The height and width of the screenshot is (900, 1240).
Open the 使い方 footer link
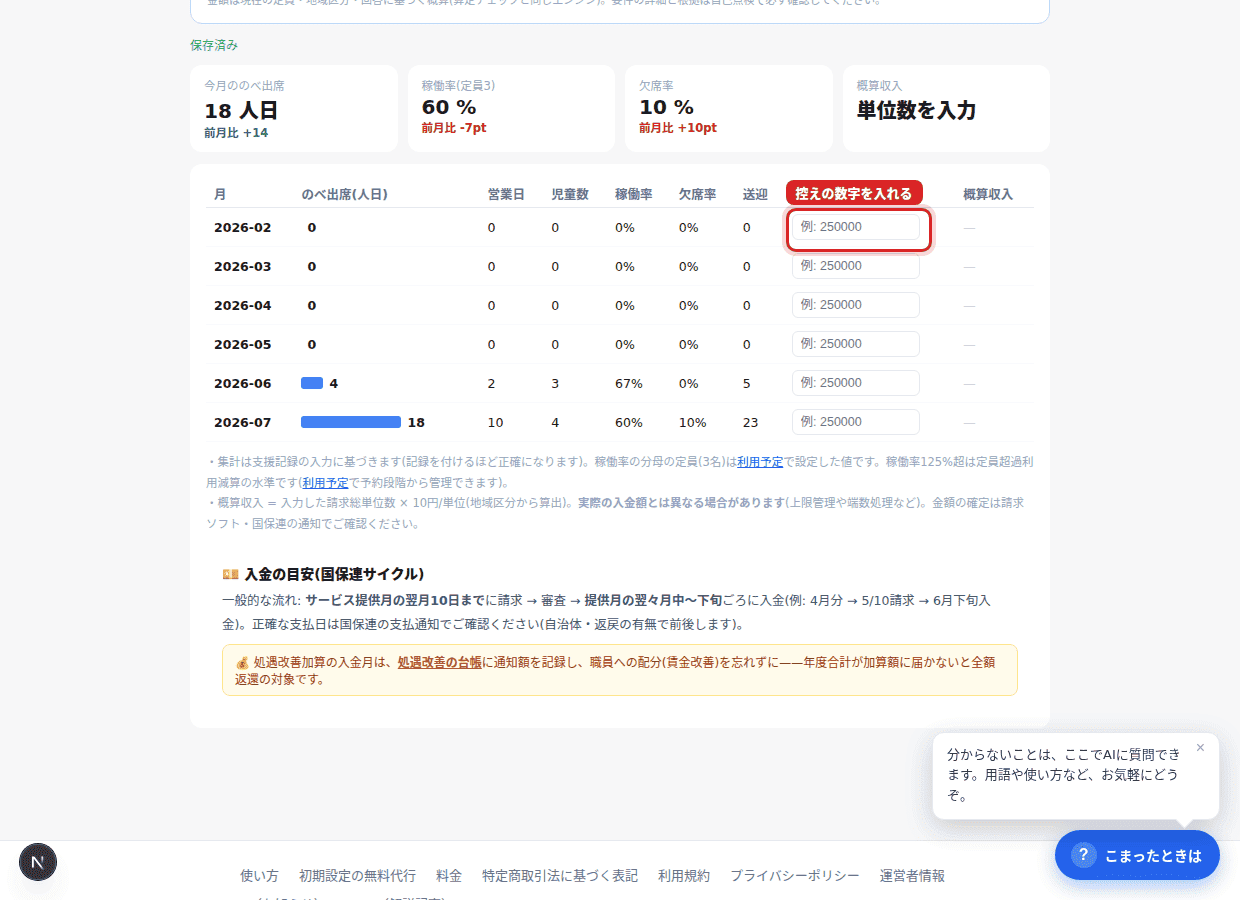(259, 876)
